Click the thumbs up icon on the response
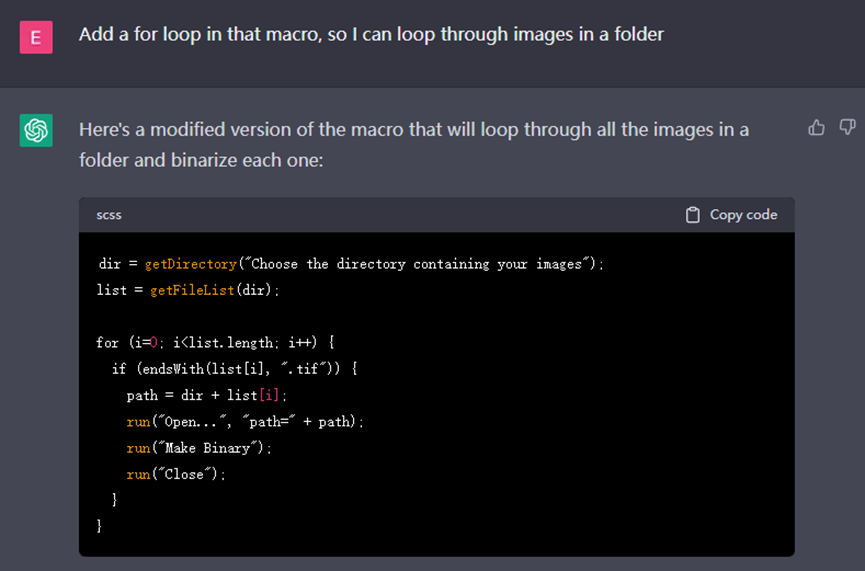This screenshot has width=865, height=571. (816, 127)
